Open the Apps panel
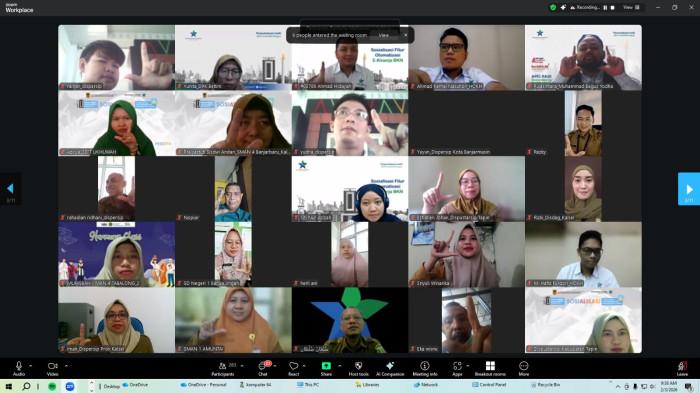Image resolution: width=700 pixels, height=393 pixels. click(x=457, y=368)
